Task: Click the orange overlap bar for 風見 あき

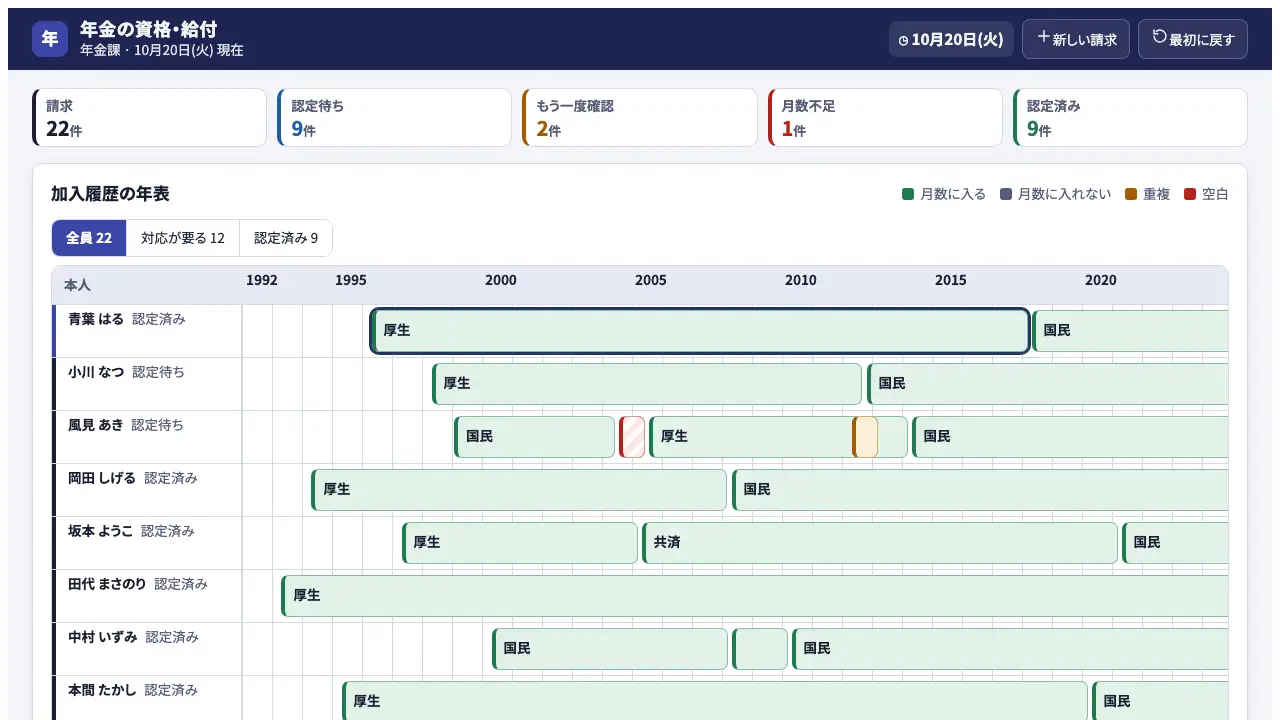Action: (865, 437)
